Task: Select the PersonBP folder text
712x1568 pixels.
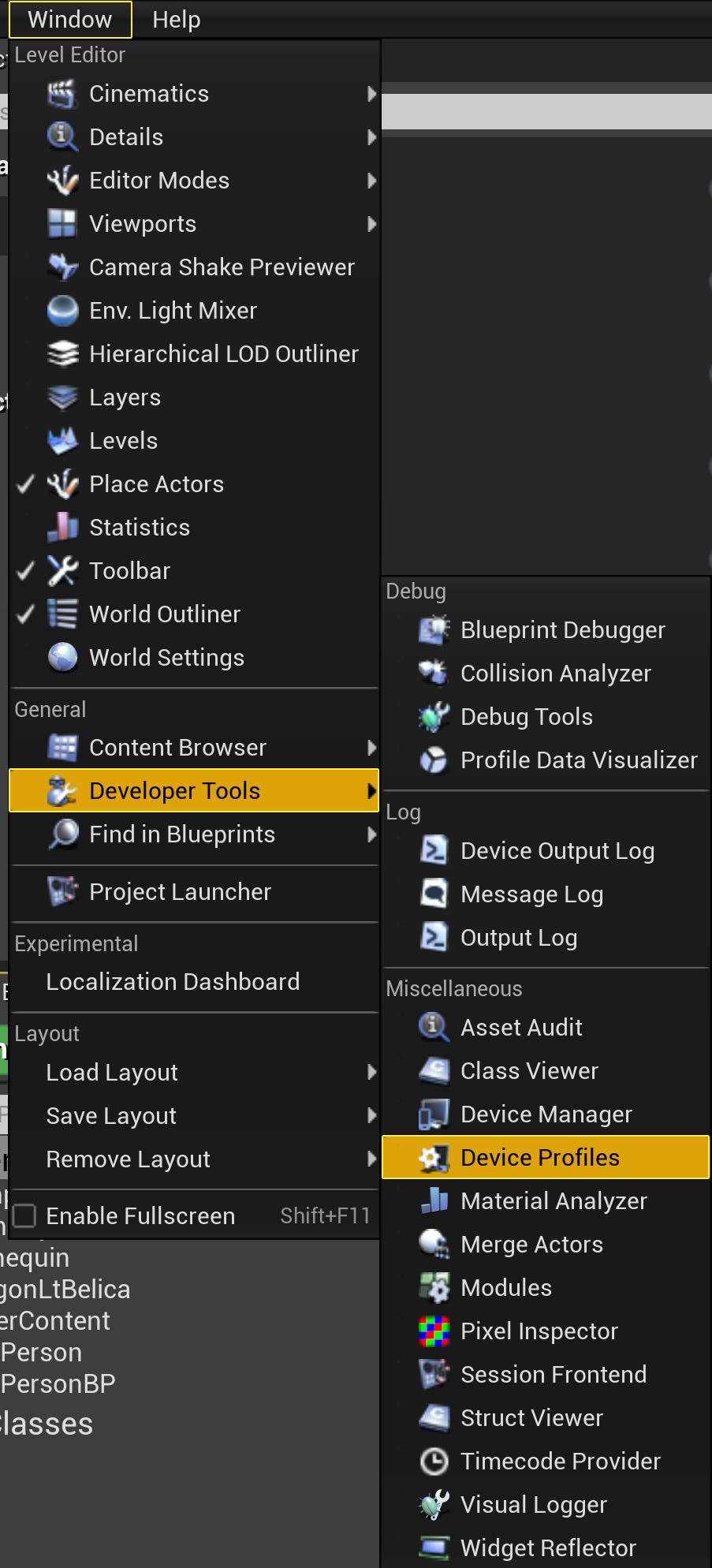Action: pos(58,1384)
